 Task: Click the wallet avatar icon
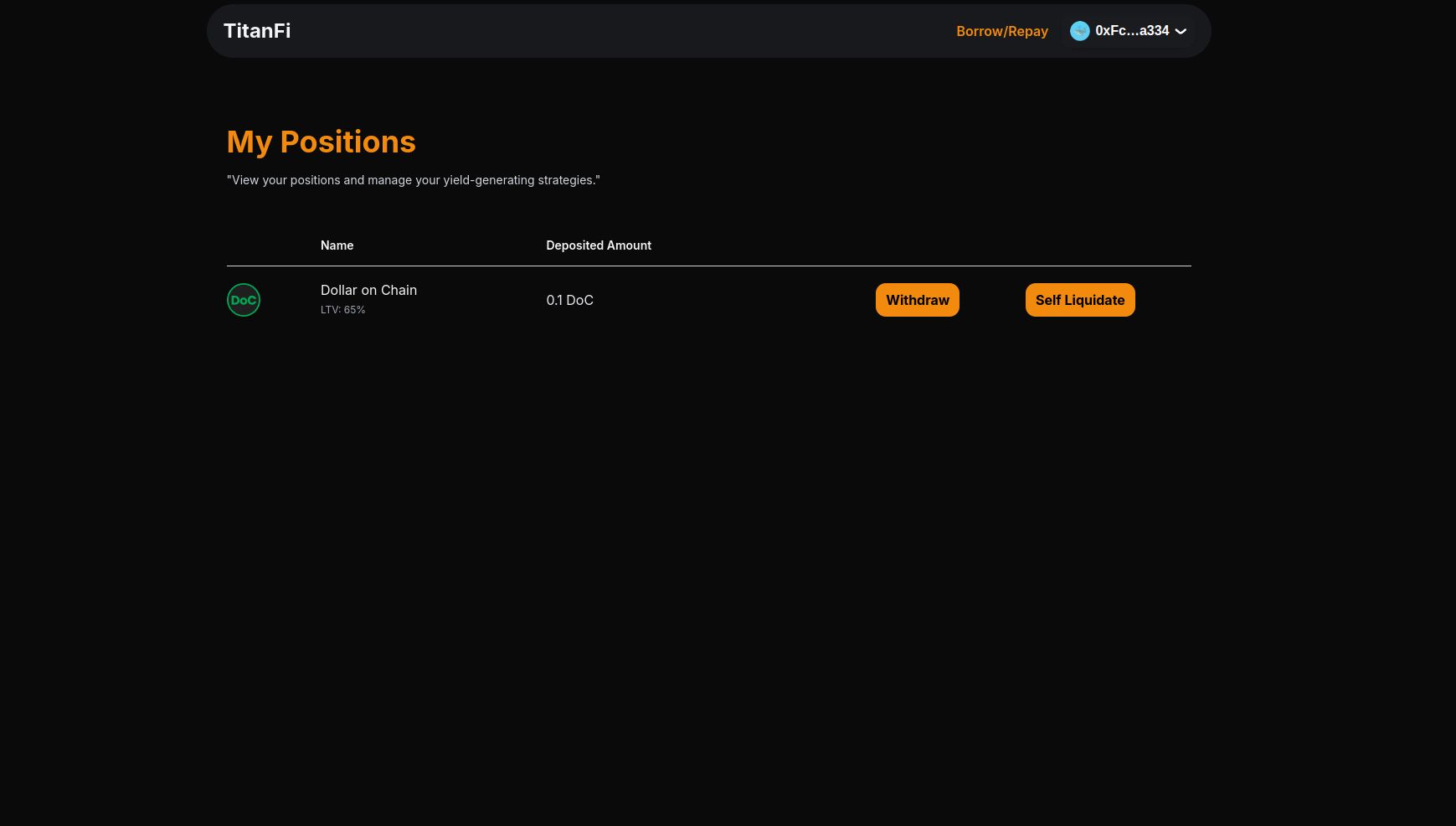1080,31
